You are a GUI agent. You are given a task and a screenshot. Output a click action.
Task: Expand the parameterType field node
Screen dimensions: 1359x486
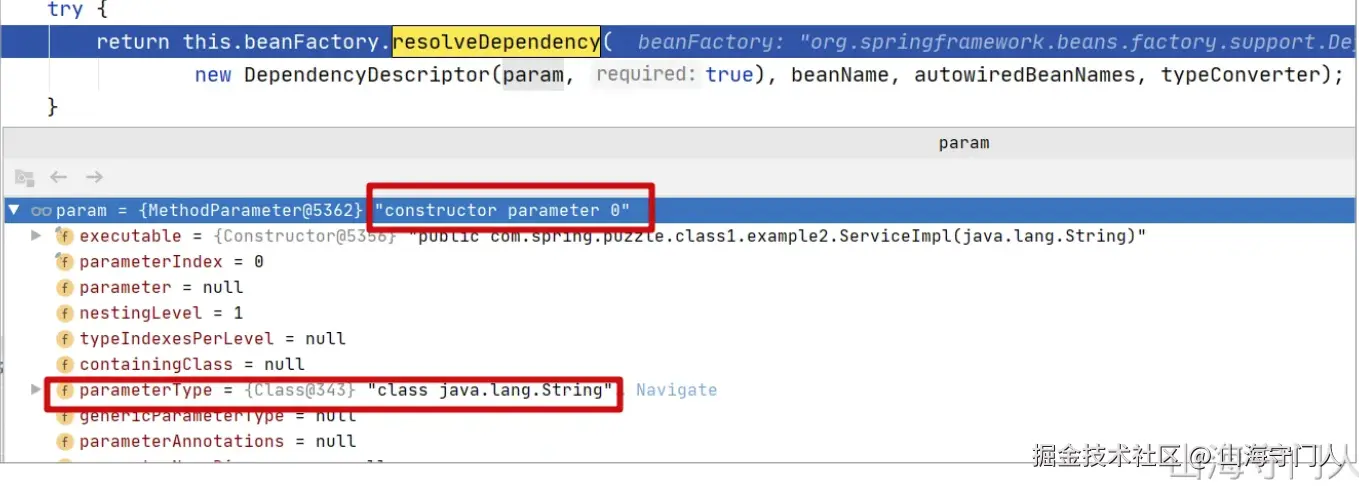36,389
